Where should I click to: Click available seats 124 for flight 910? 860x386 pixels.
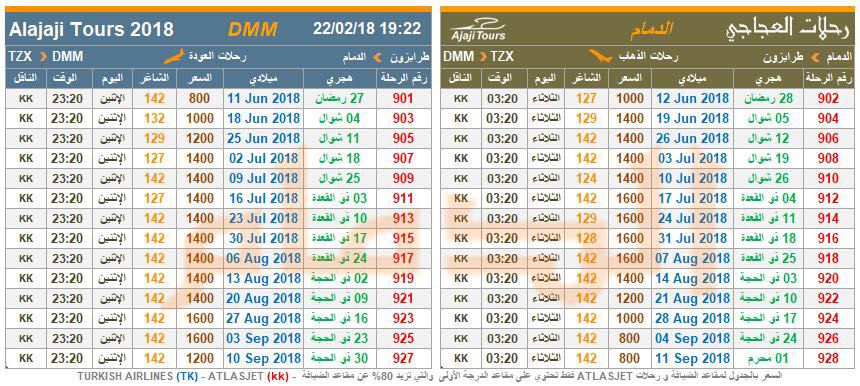(586, 179)
